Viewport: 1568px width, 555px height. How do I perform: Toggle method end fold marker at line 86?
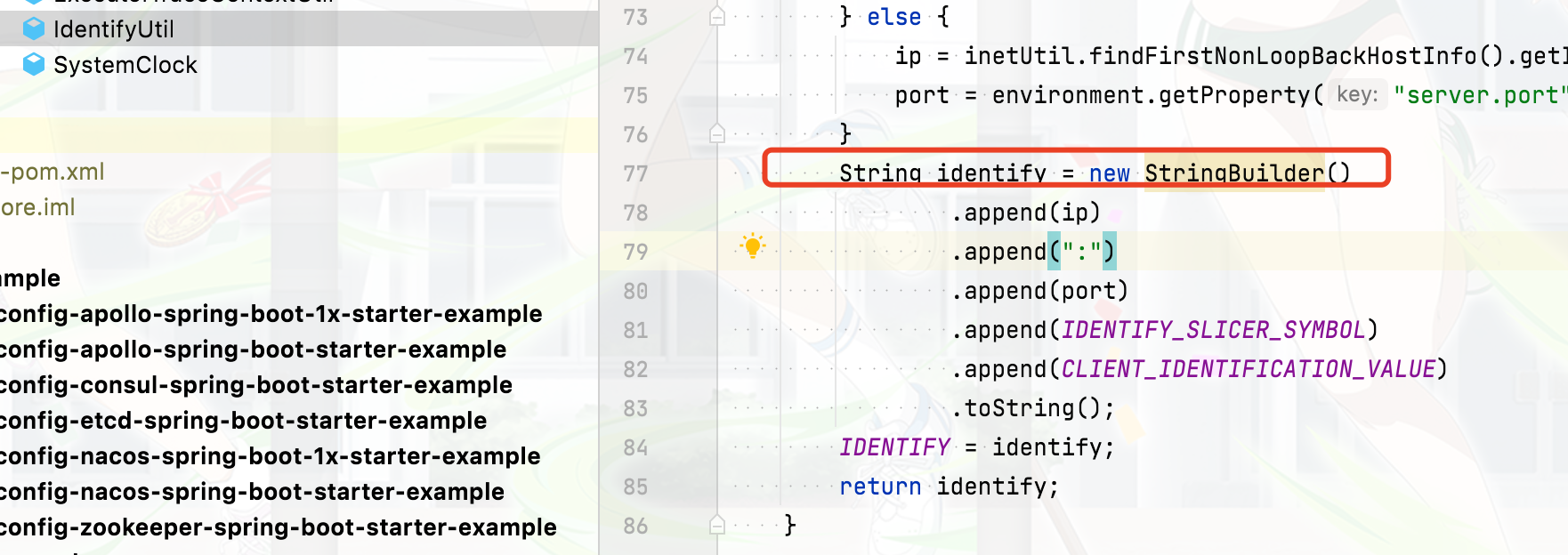click(x=717, y=525)
